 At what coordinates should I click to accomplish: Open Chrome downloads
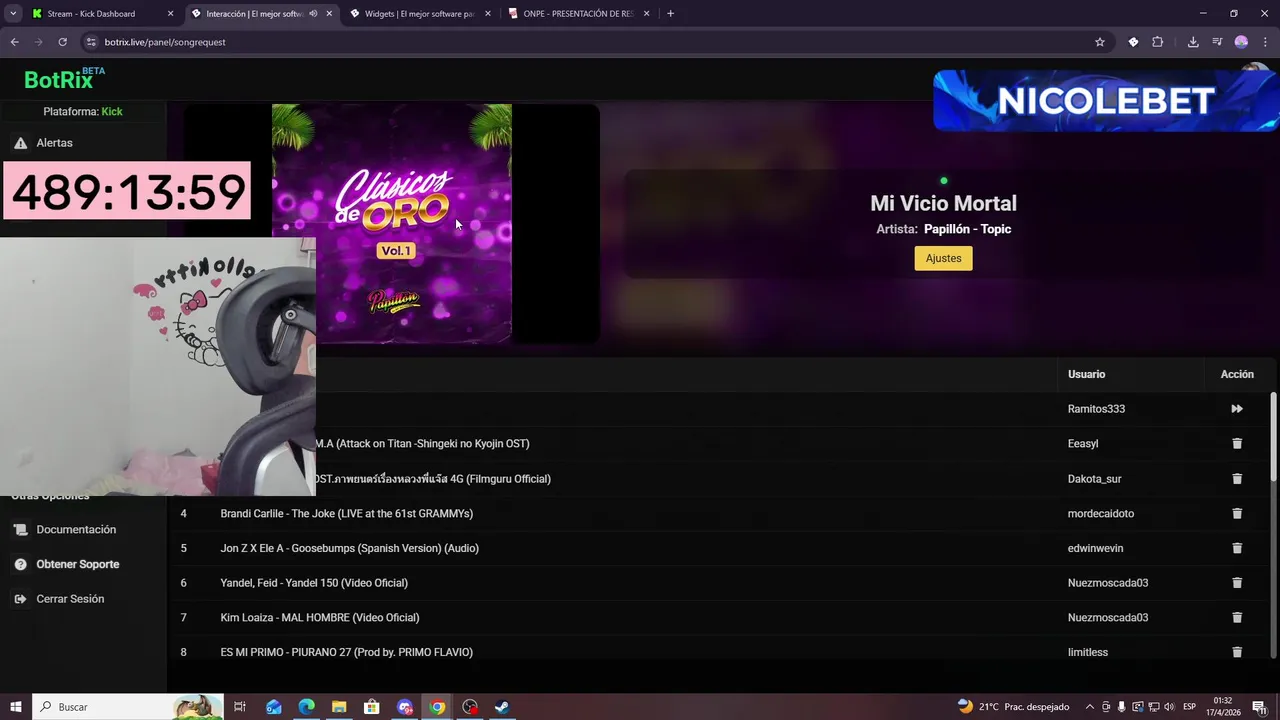(x=1193, y=42)
